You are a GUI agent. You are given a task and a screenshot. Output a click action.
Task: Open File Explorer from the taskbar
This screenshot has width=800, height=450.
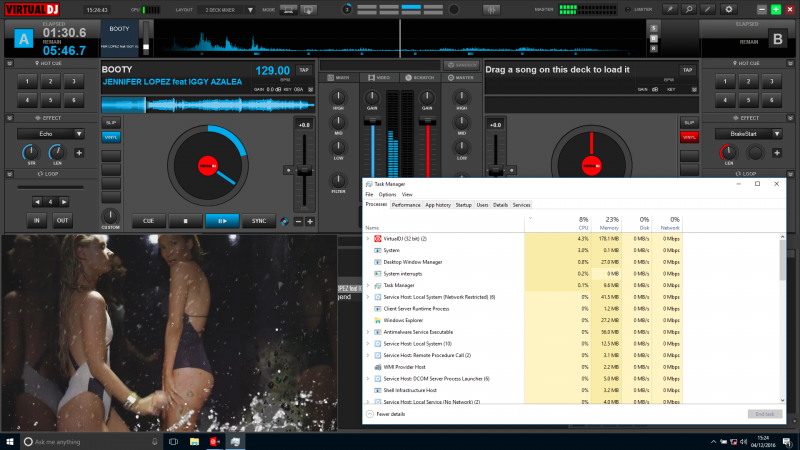point(194,441)
